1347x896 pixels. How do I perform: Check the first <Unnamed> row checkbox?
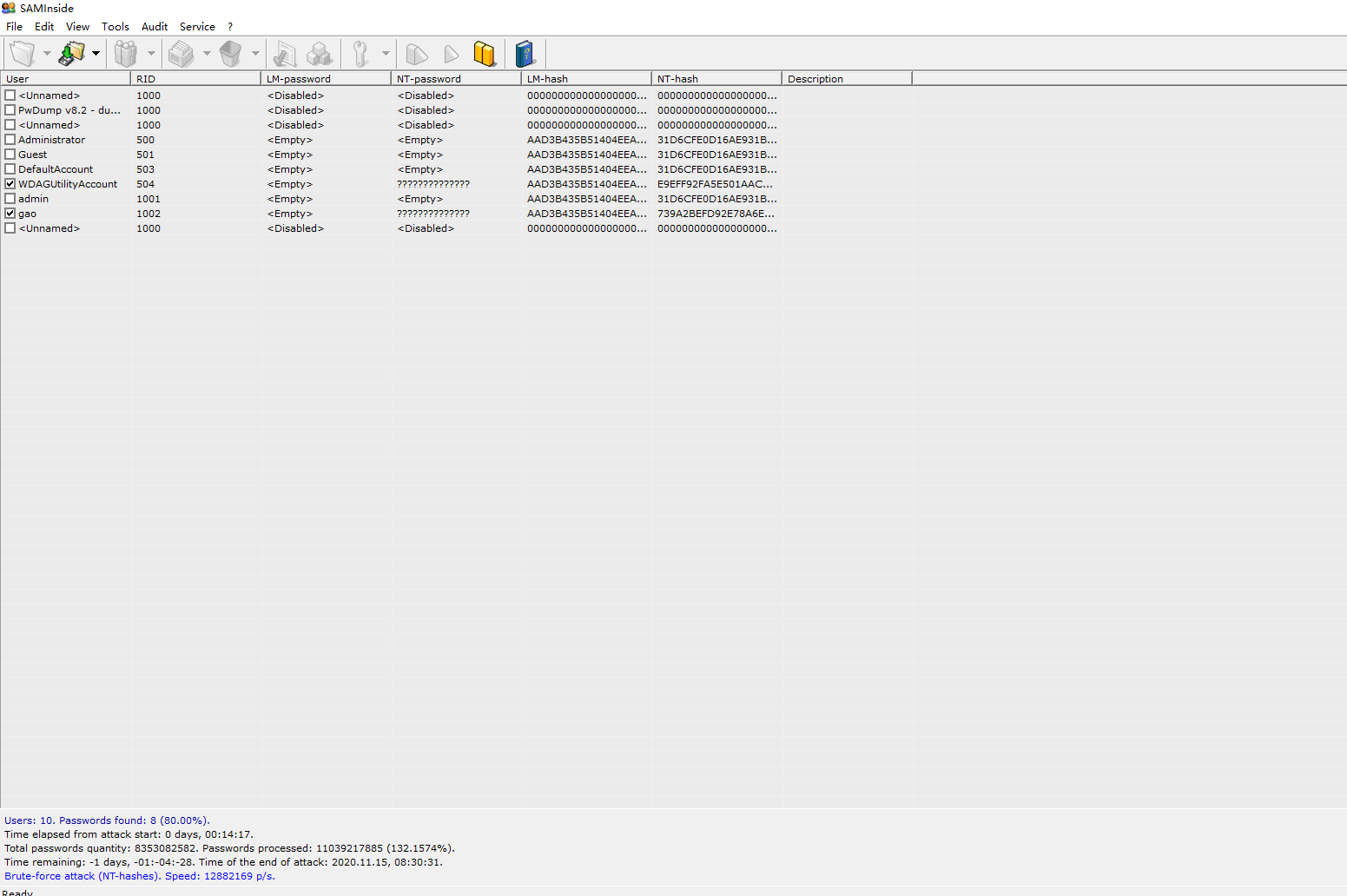(10, 96)
